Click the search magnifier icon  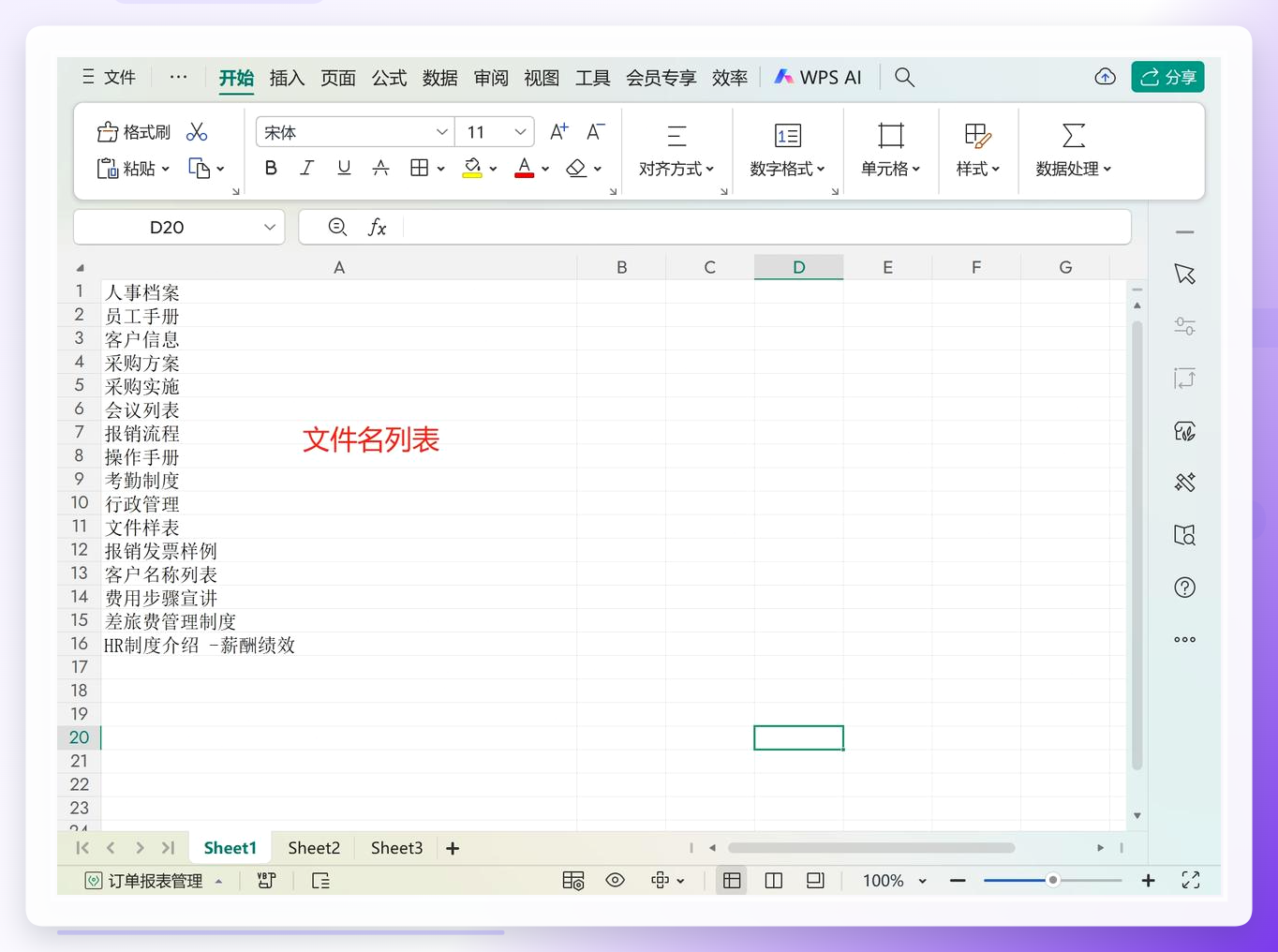(904, 78)
